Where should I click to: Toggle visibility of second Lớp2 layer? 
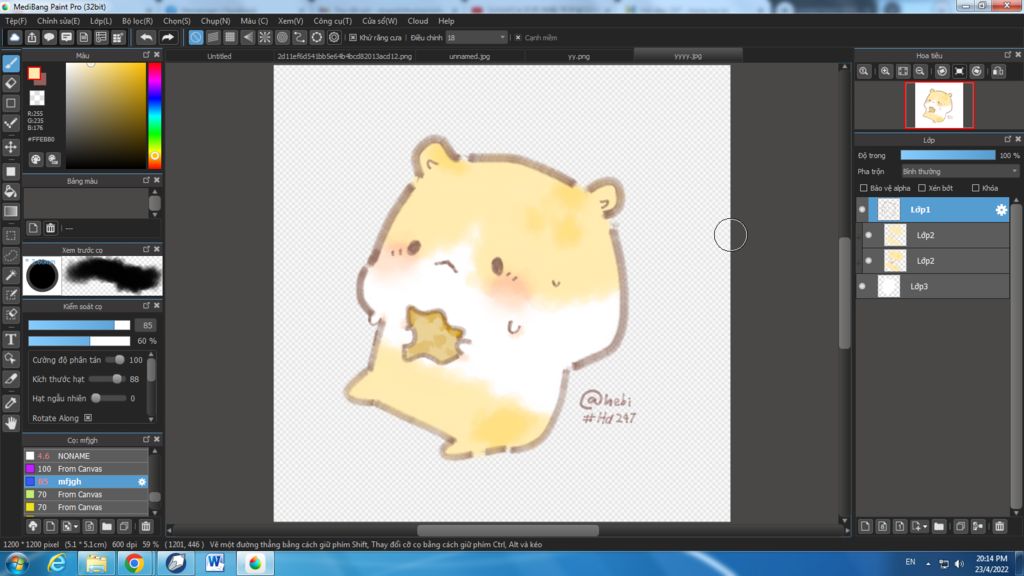869,261
